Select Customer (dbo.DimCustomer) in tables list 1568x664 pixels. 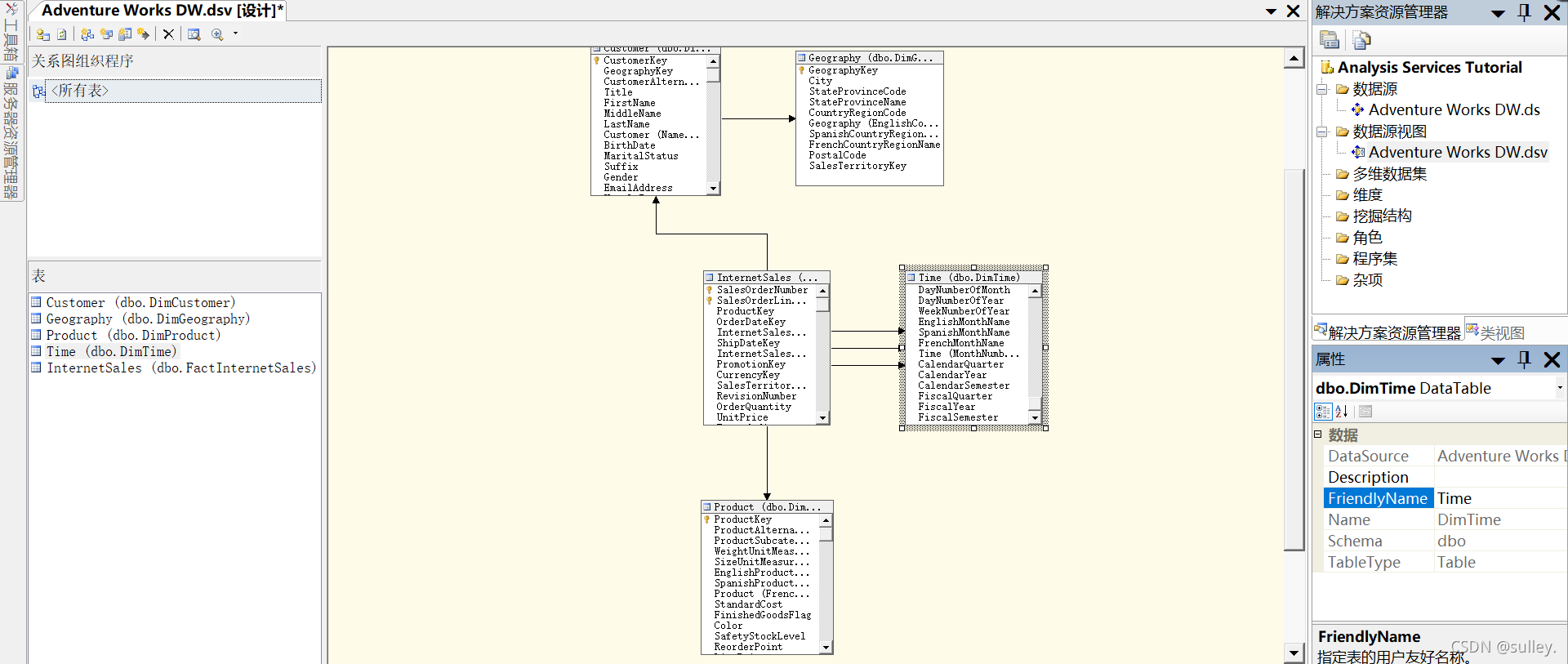140,303
